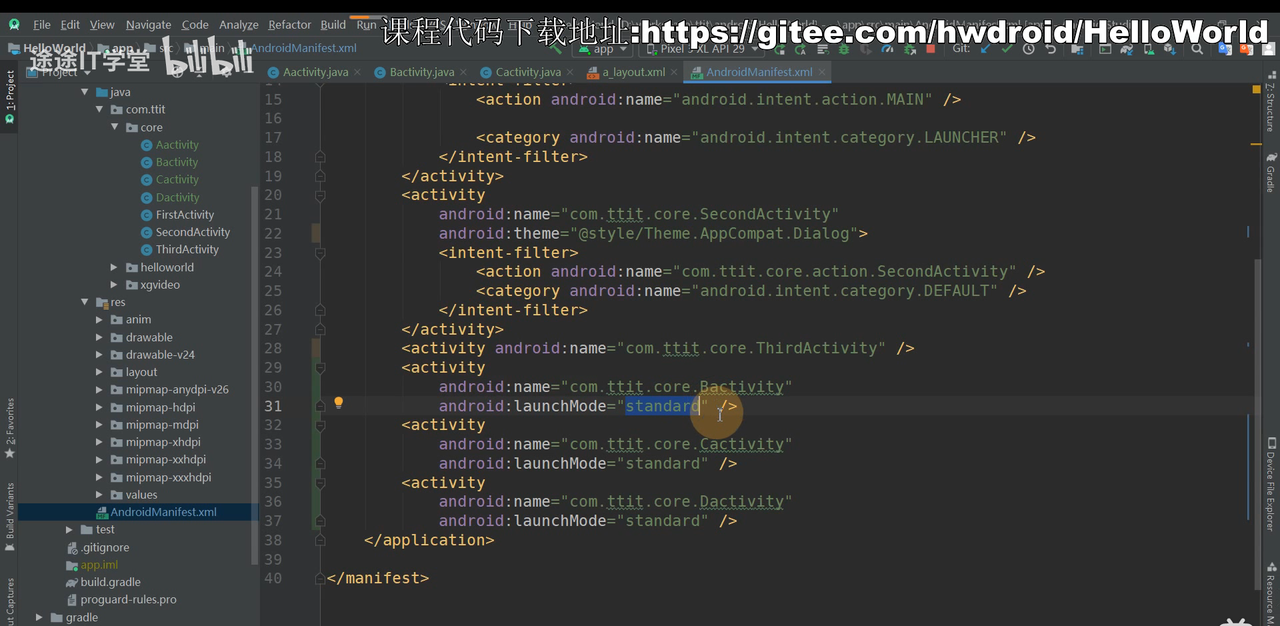The height and width of the screenshot is (626, 1280).
Task: Select Dactivity in the project tree
Action: click(x=177, y=197)
